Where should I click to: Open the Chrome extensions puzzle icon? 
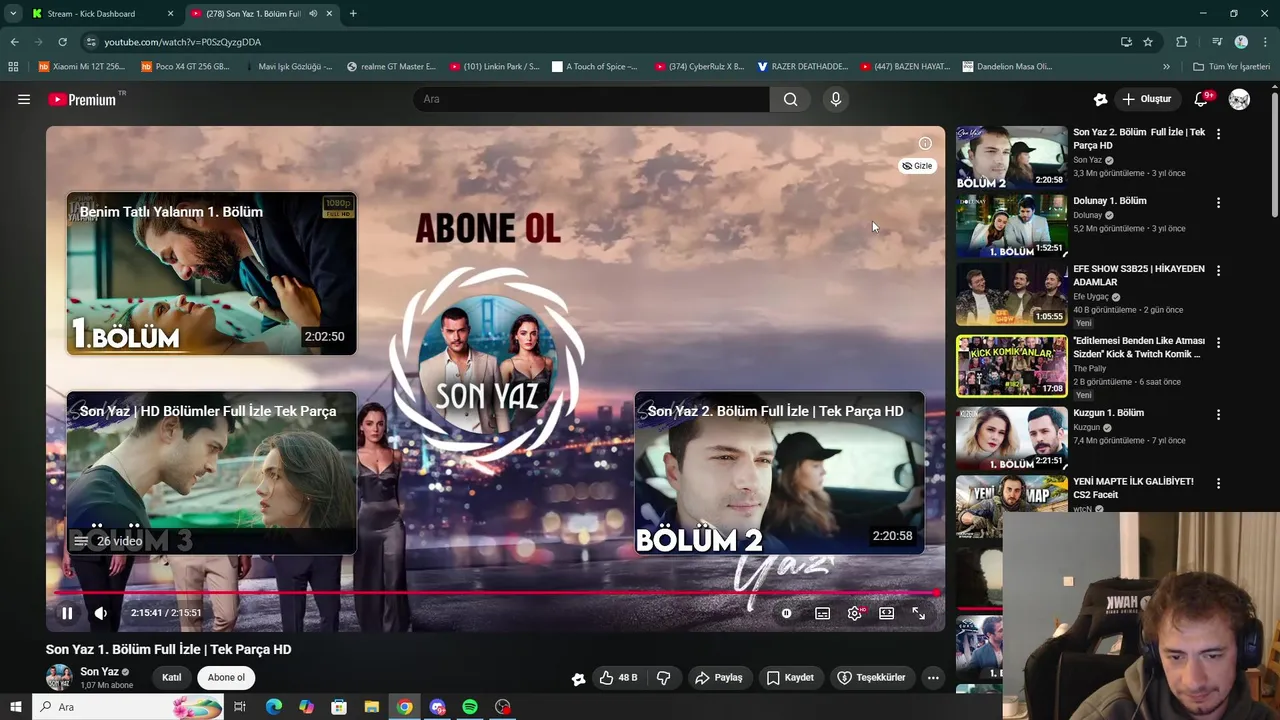[x=1181, y=42]
